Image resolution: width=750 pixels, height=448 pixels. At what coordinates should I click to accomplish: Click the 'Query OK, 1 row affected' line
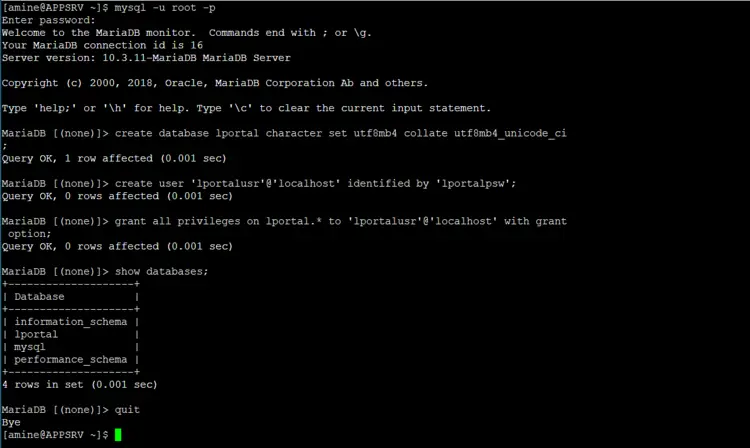point(114,158)
